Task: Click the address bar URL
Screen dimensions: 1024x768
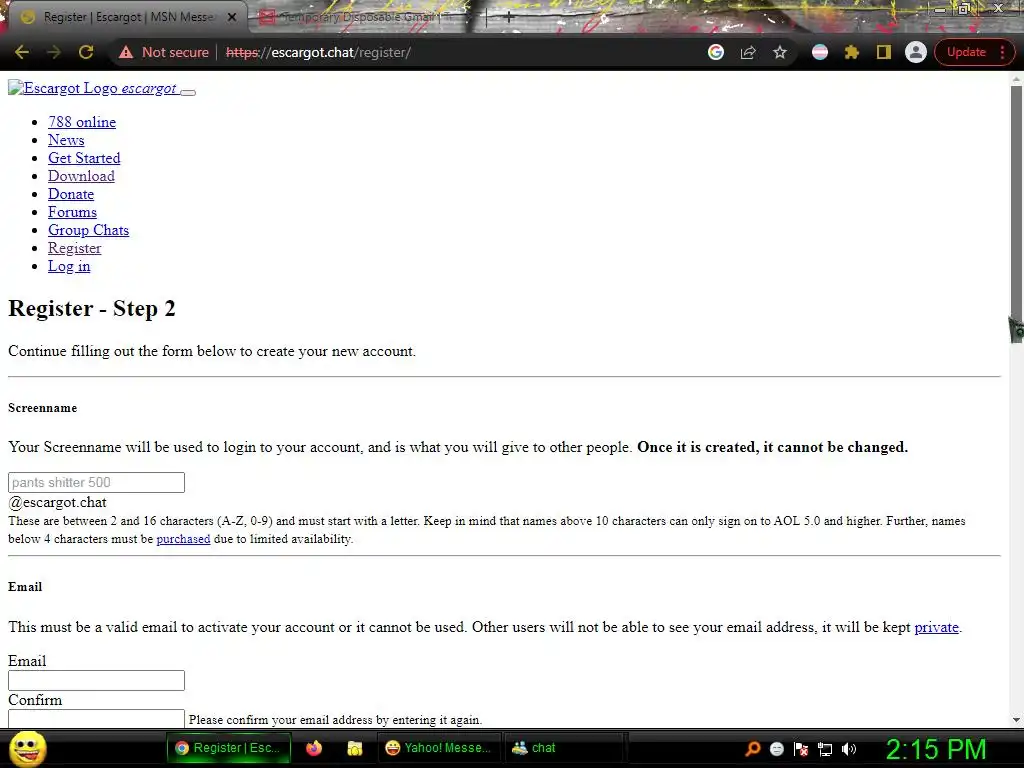Action: click(318, 52)
